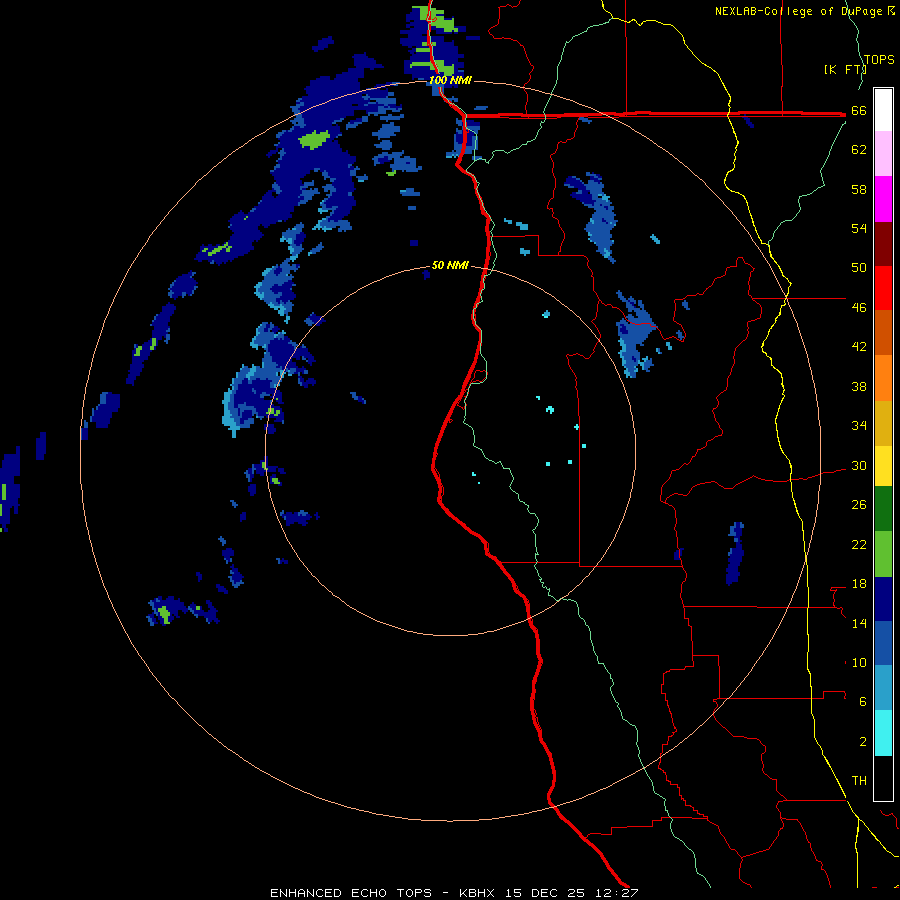Viewport: 900px width, 900px height.
Task: Click the dark red 54 kft legend swatch
Action: click(883, 243)
